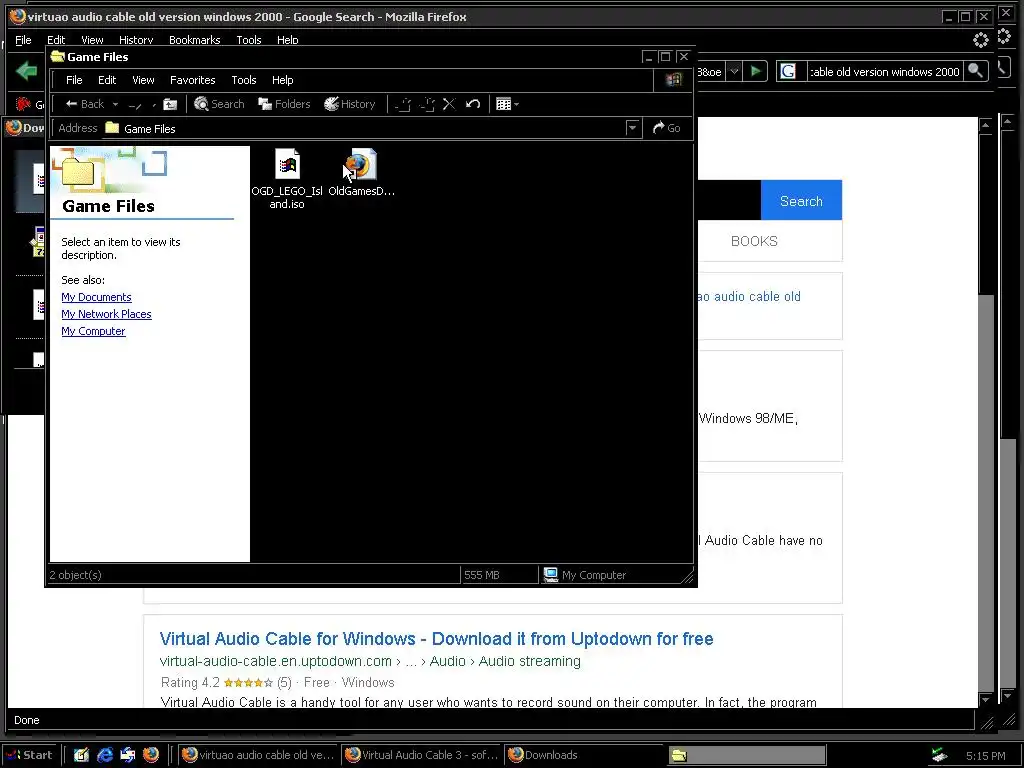Open Search pane in Game Files window
1024x768 pixels.
(x=219, y=104)
